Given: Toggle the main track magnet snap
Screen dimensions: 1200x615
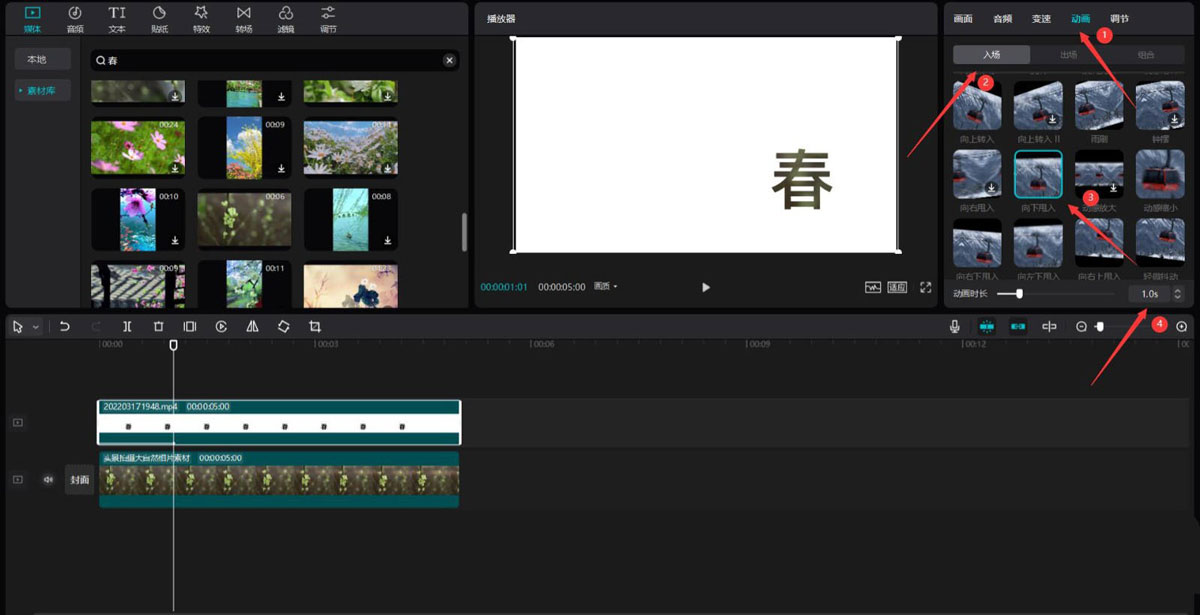Looking at the screenshot, I should click(x=987, y=326).
